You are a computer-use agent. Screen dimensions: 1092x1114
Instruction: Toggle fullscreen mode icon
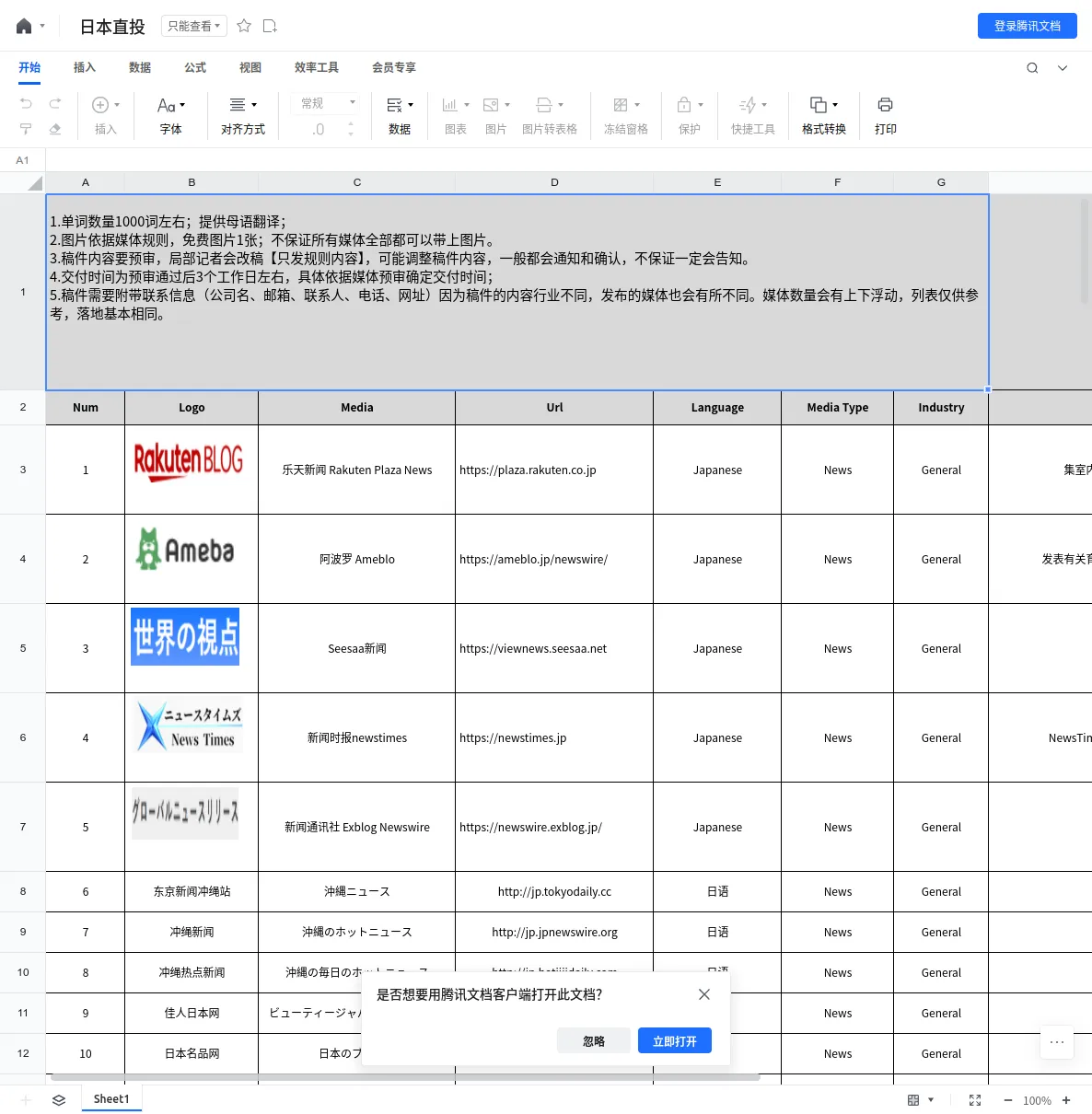[975, 1100]
